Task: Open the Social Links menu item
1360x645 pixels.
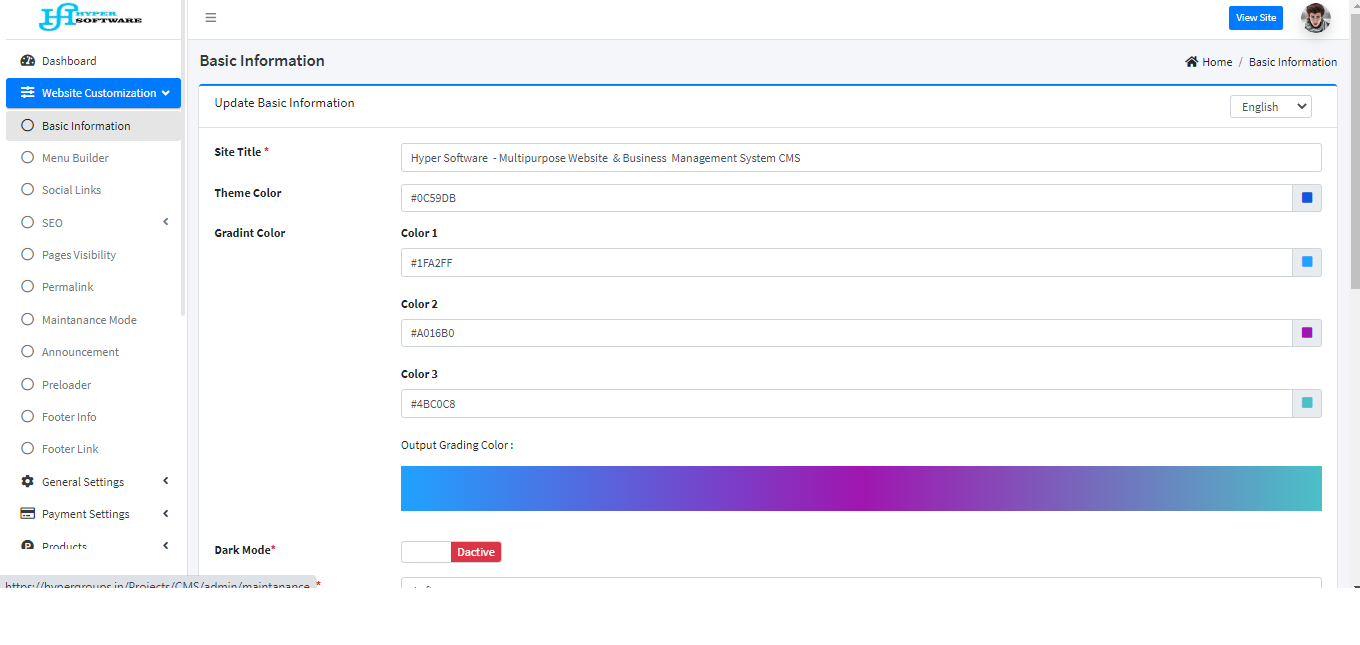Action: tap(71, 190)
